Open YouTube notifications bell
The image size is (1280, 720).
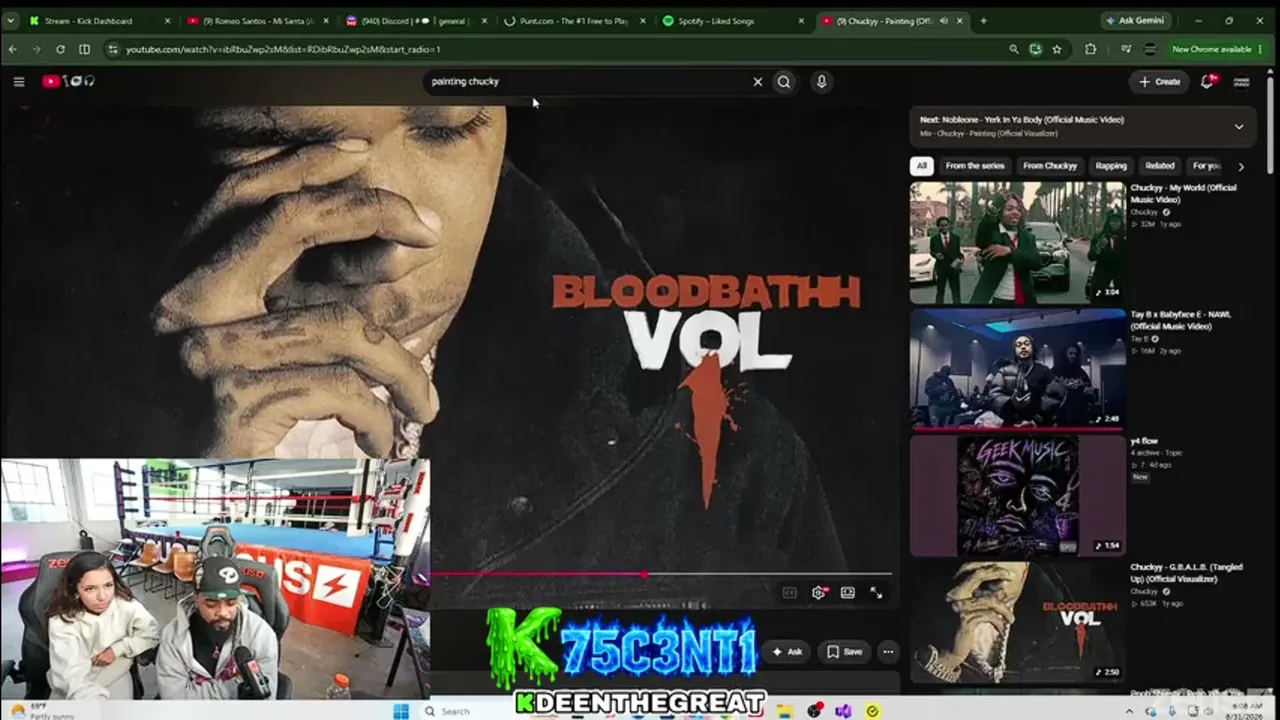pyautogui.click(x=1207, y=82)
